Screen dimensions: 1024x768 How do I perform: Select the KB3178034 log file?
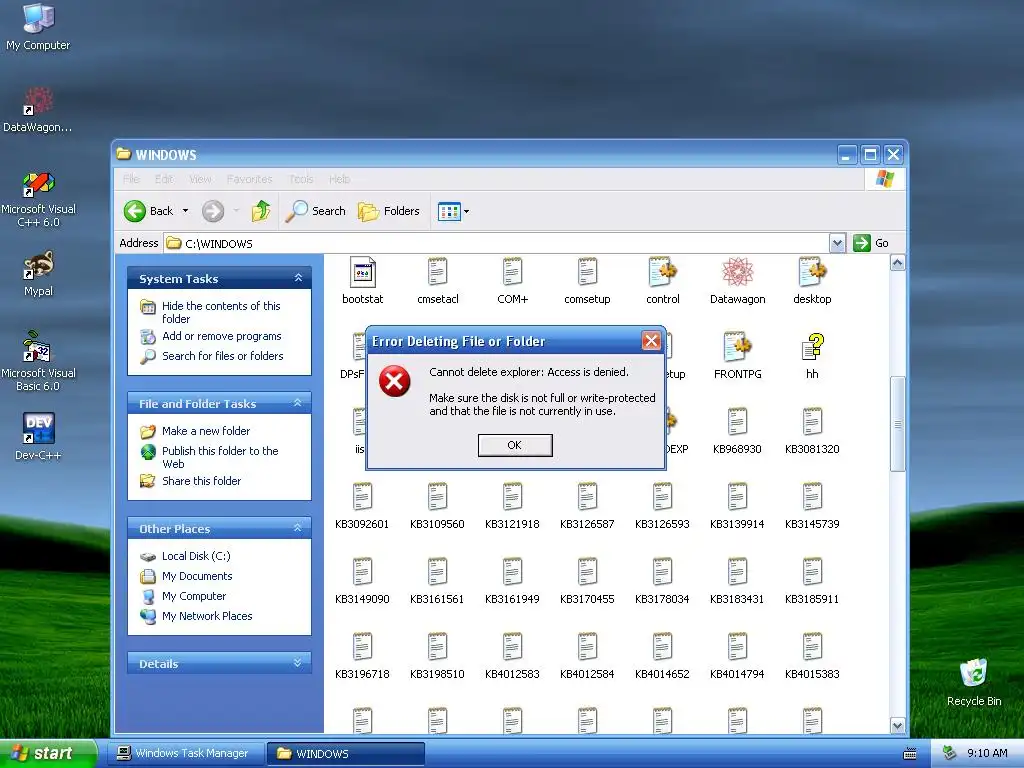point(662,581)
